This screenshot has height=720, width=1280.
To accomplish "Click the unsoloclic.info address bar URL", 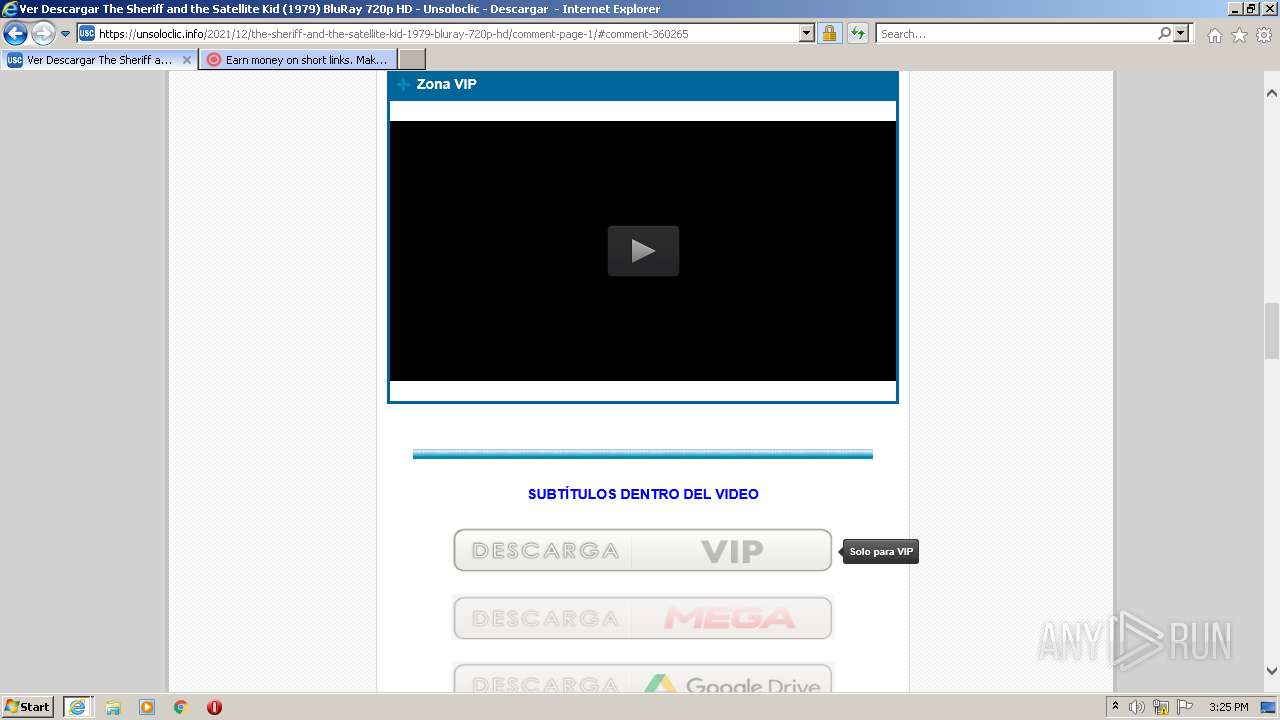I will pyautogui.click(x=394, y=34).
